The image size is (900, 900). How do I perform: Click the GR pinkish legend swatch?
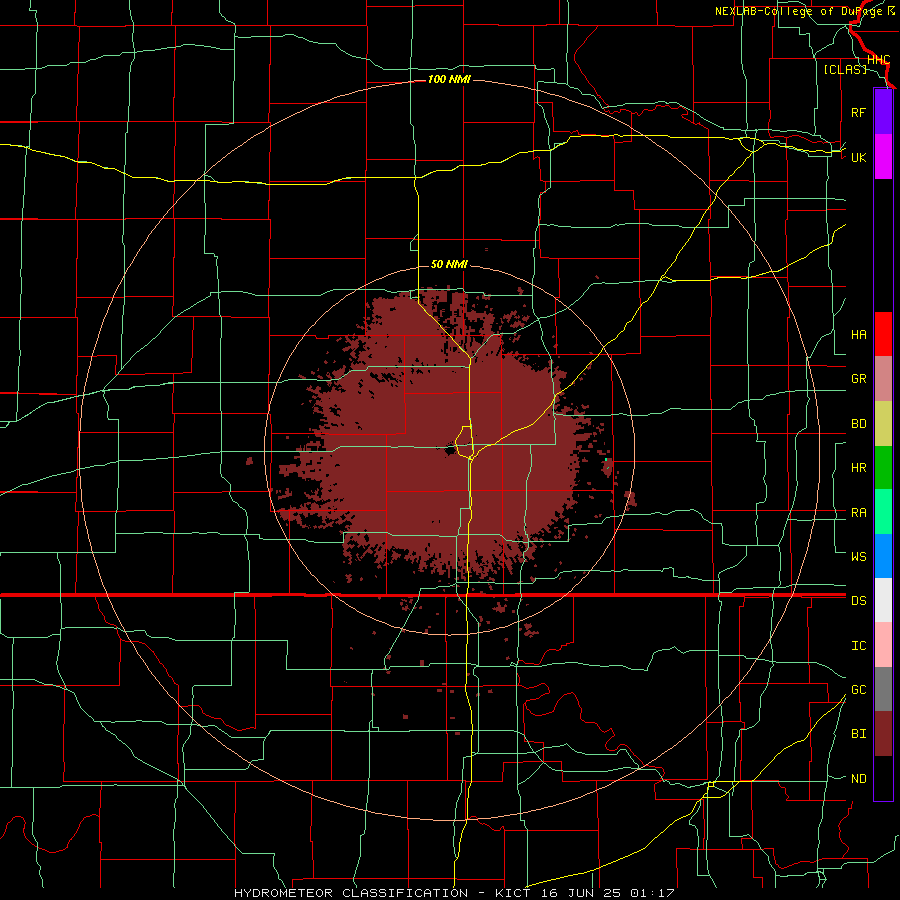(x=883, y=379)
